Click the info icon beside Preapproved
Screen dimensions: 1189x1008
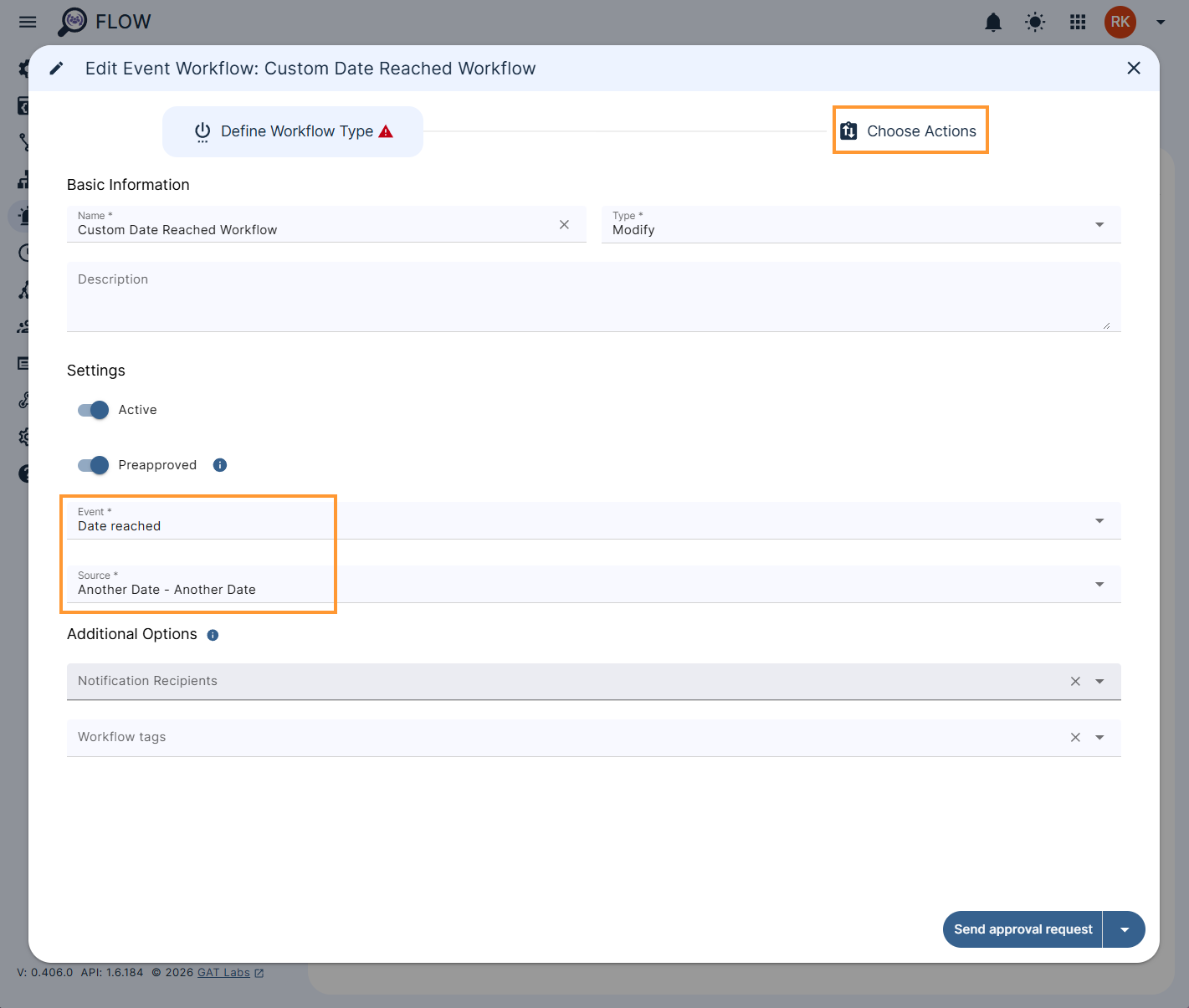click(219, 464)
